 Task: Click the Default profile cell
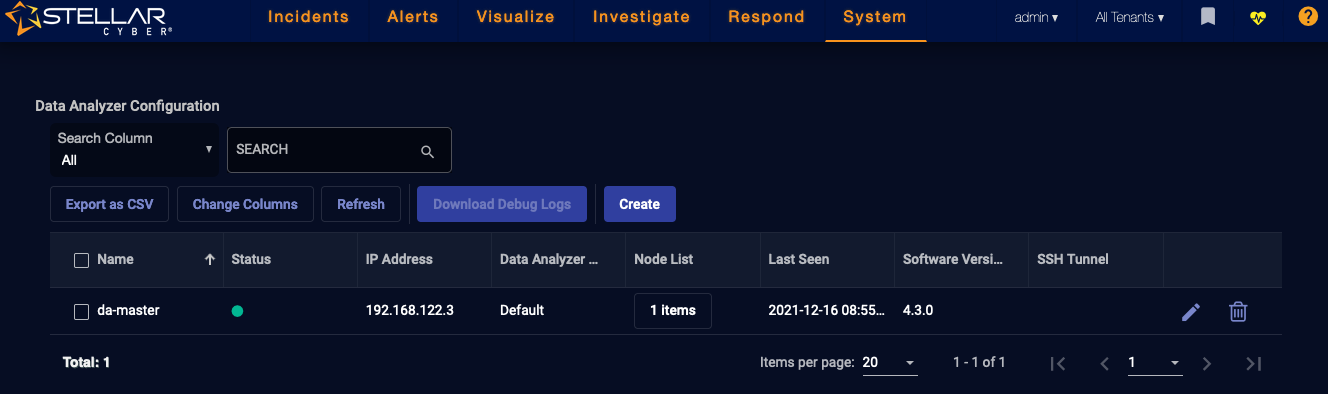click(x=522, y=311)
